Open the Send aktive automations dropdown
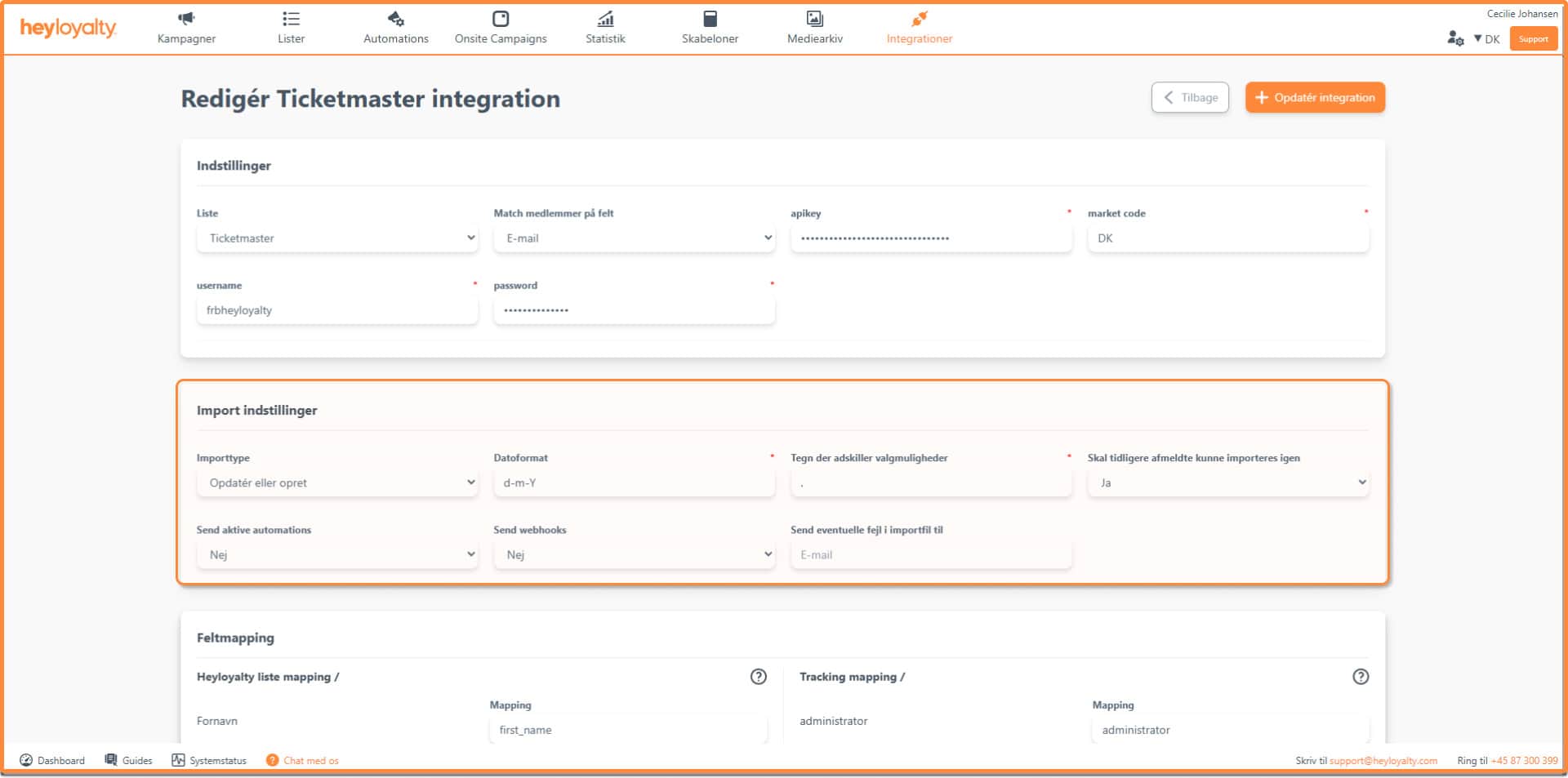 click(x=336, y=555)
